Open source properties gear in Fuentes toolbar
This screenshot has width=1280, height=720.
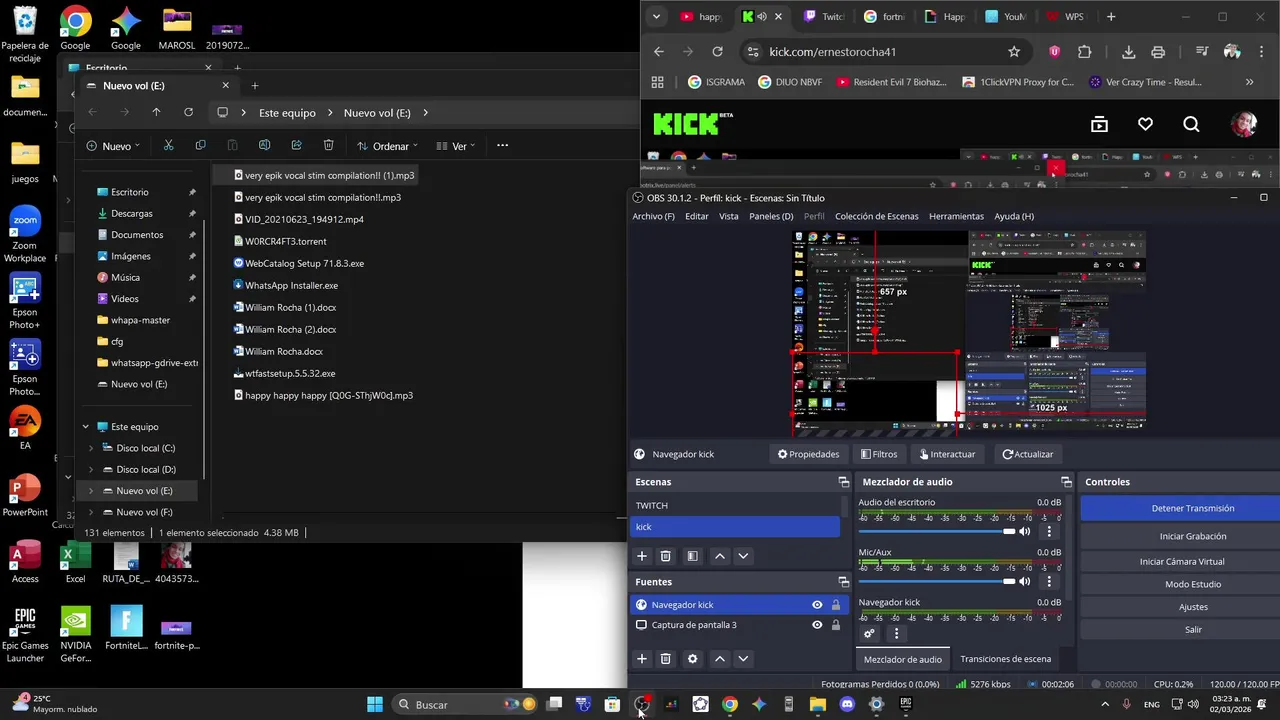pyautogui.click(x=692, y=659)
